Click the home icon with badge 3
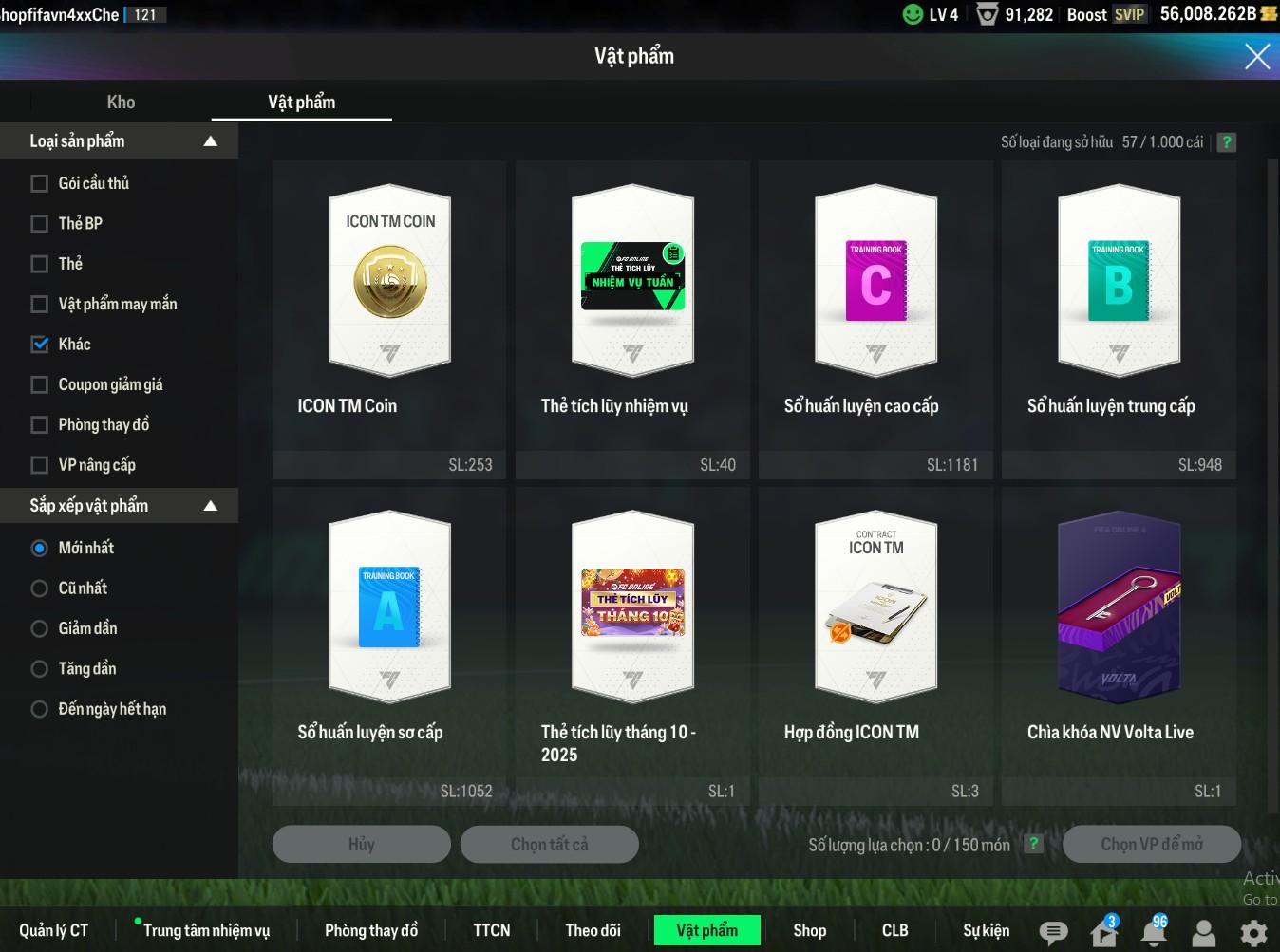This screenshot has width=1280, height=952. click(1103, 932)
